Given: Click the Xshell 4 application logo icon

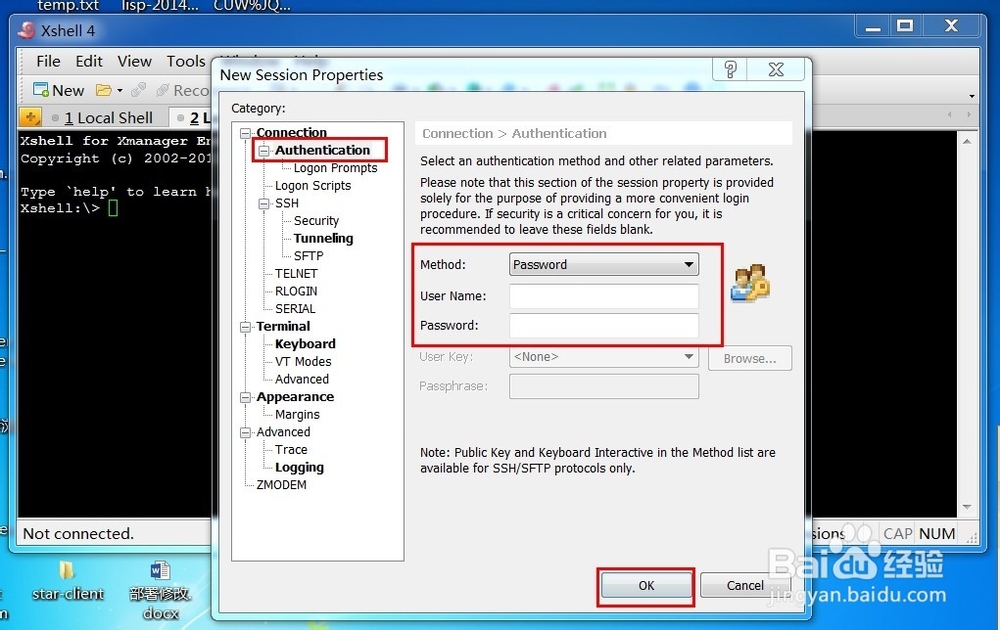Looking at the screenshot, I should [x=27, y=30].
